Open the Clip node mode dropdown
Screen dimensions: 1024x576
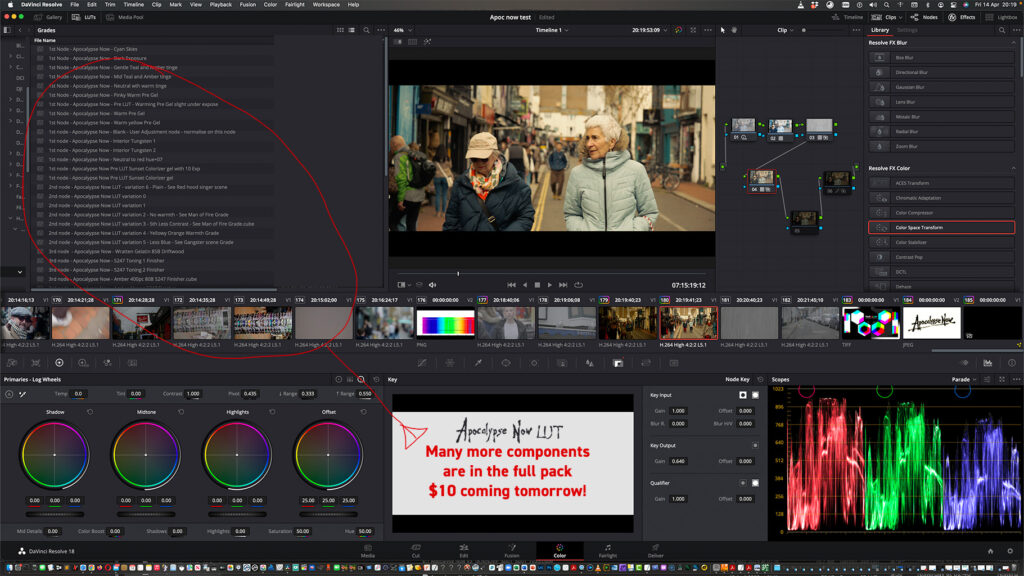pyautogui.click(x=786, y=30)
